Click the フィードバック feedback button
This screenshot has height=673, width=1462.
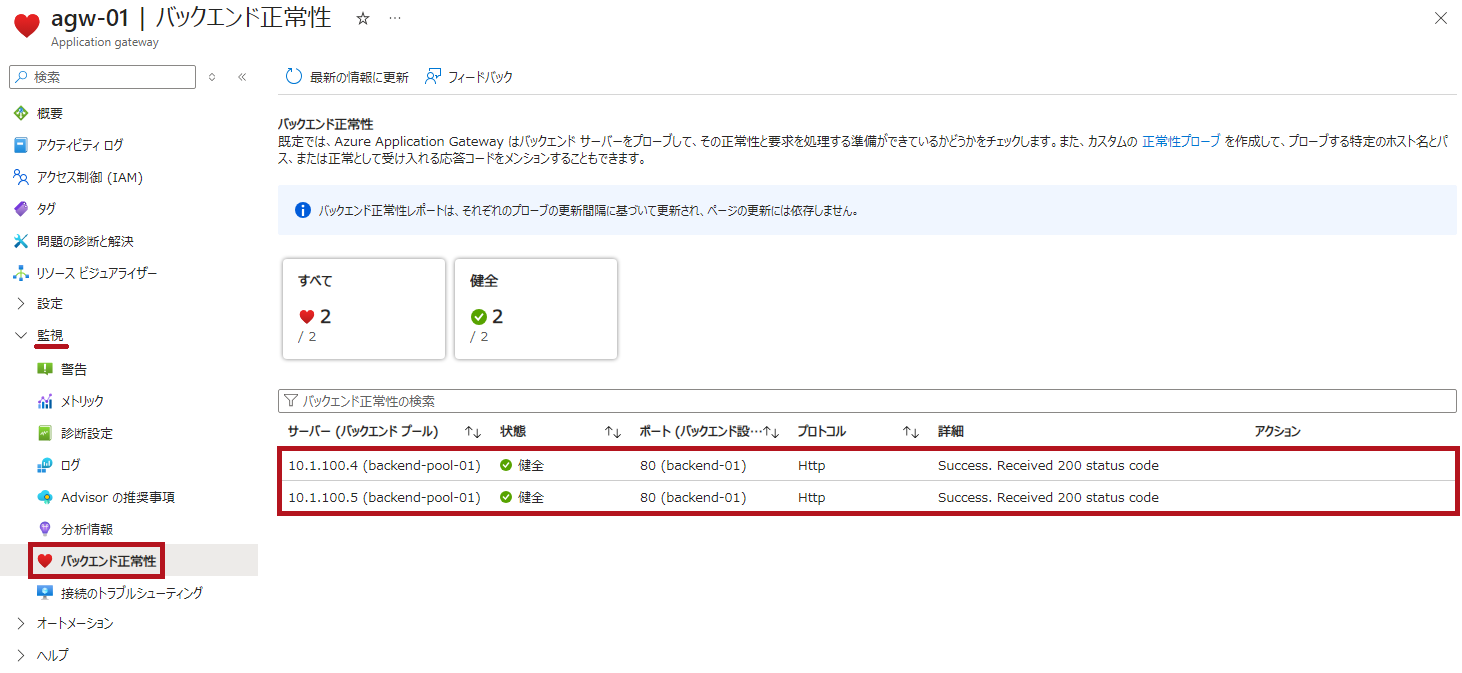point(469,77)
